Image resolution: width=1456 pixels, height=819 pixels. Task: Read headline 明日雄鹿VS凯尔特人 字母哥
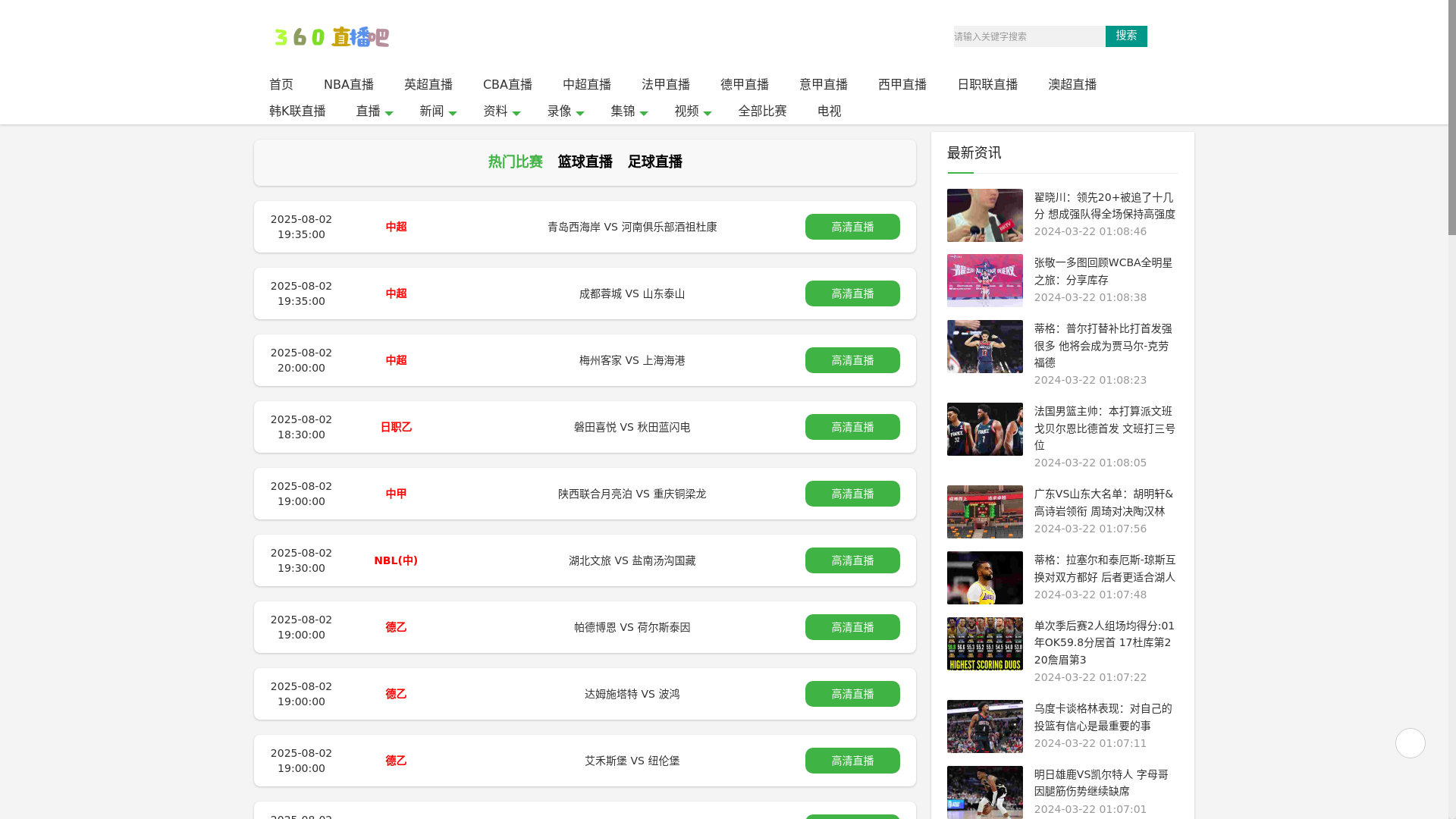coord(1101,783)
